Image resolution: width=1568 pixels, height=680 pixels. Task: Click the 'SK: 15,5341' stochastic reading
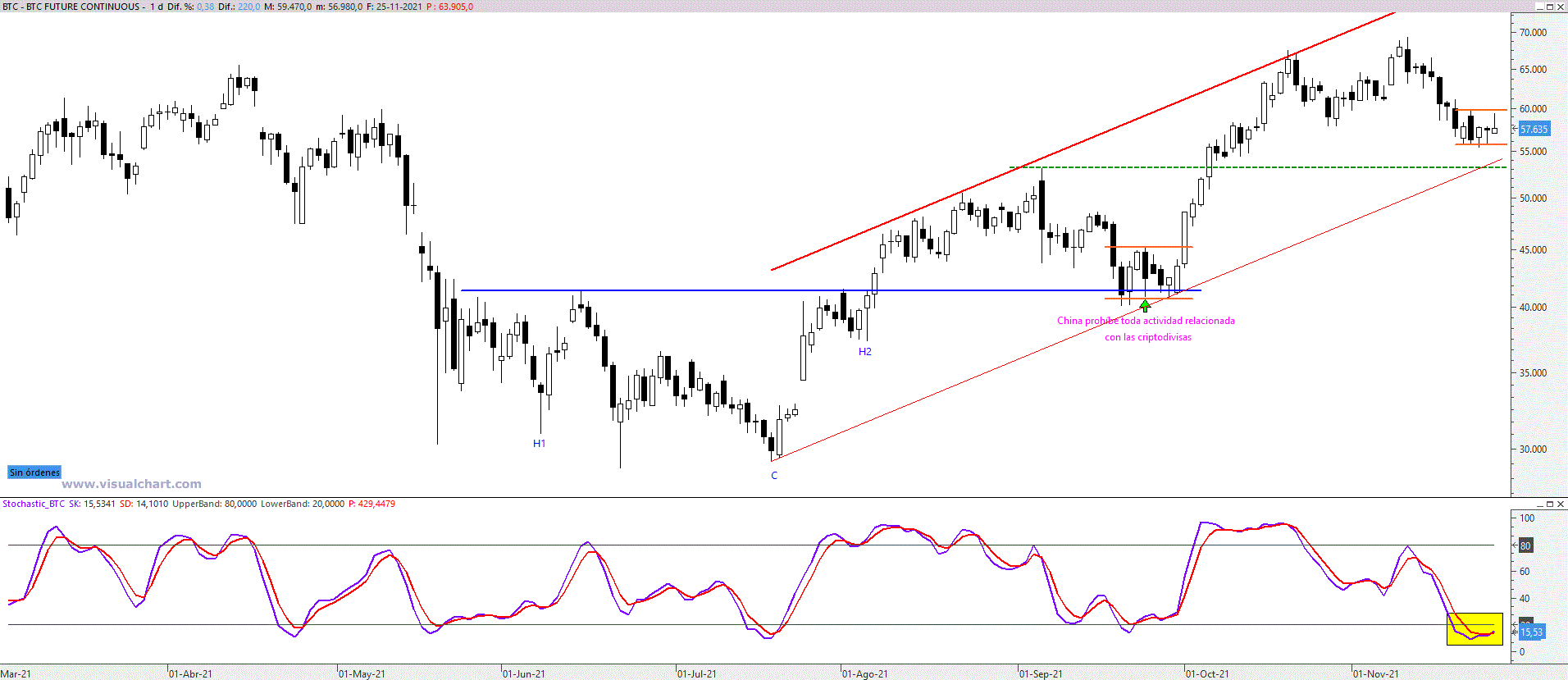[92, 504]
